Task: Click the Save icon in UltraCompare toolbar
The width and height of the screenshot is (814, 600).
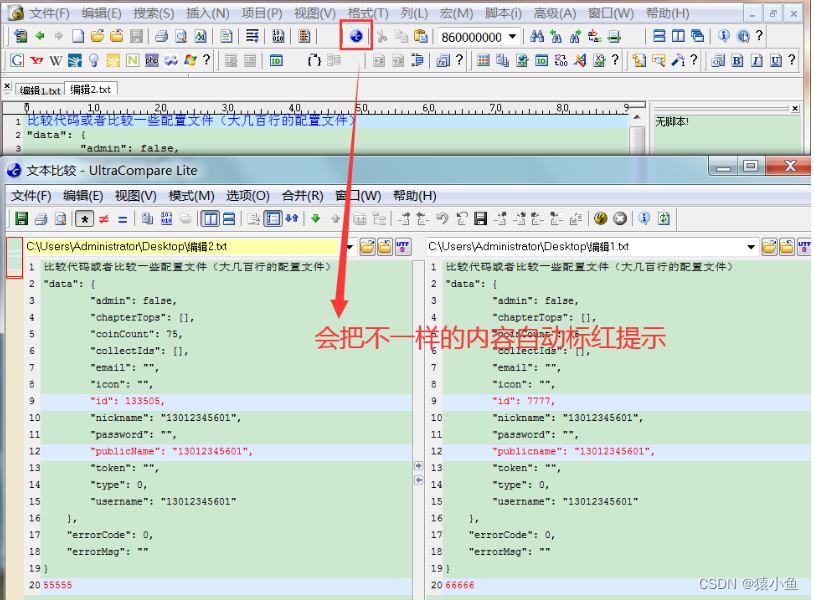Action: coord(21,219)
